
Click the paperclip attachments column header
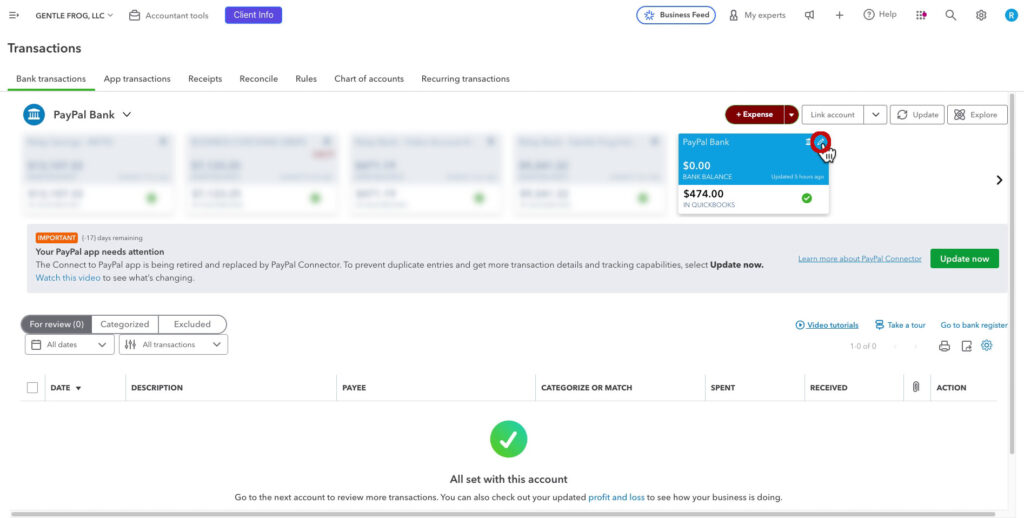[x=916, y=387]
